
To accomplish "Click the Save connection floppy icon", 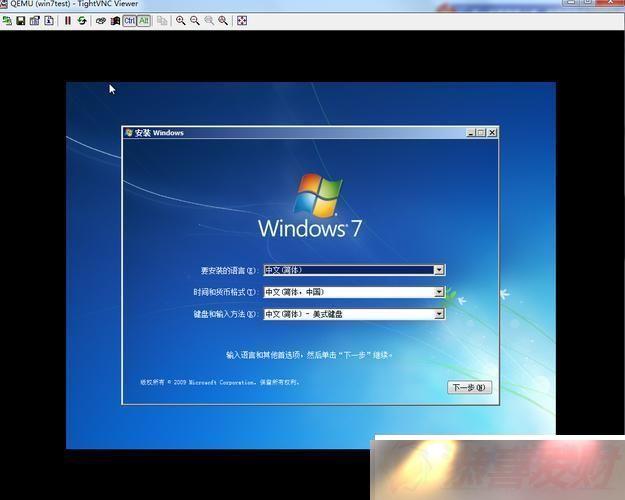I will coord(21,21).
